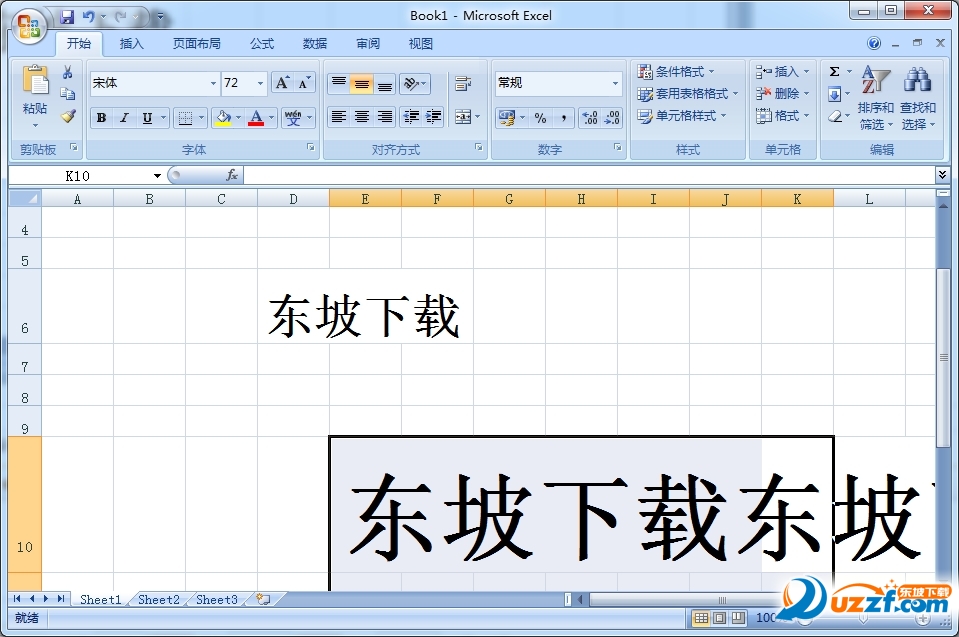Click the formula bar input field

coord(588,176)
